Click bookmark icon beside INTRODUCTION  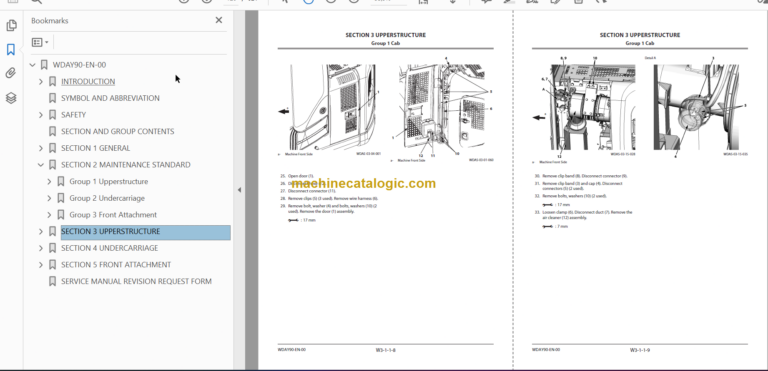pos(52,81)
